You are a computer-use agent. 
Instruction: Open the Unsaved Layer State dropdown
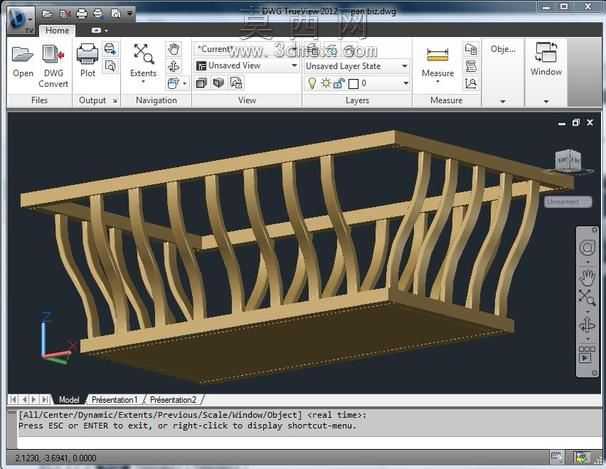(356, 66)
